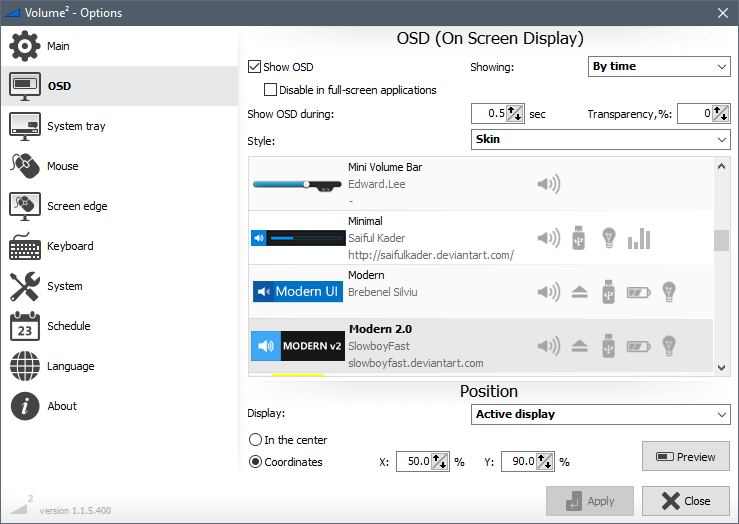Uncheck the Show OSD checkbox

(x=255, y=67)
